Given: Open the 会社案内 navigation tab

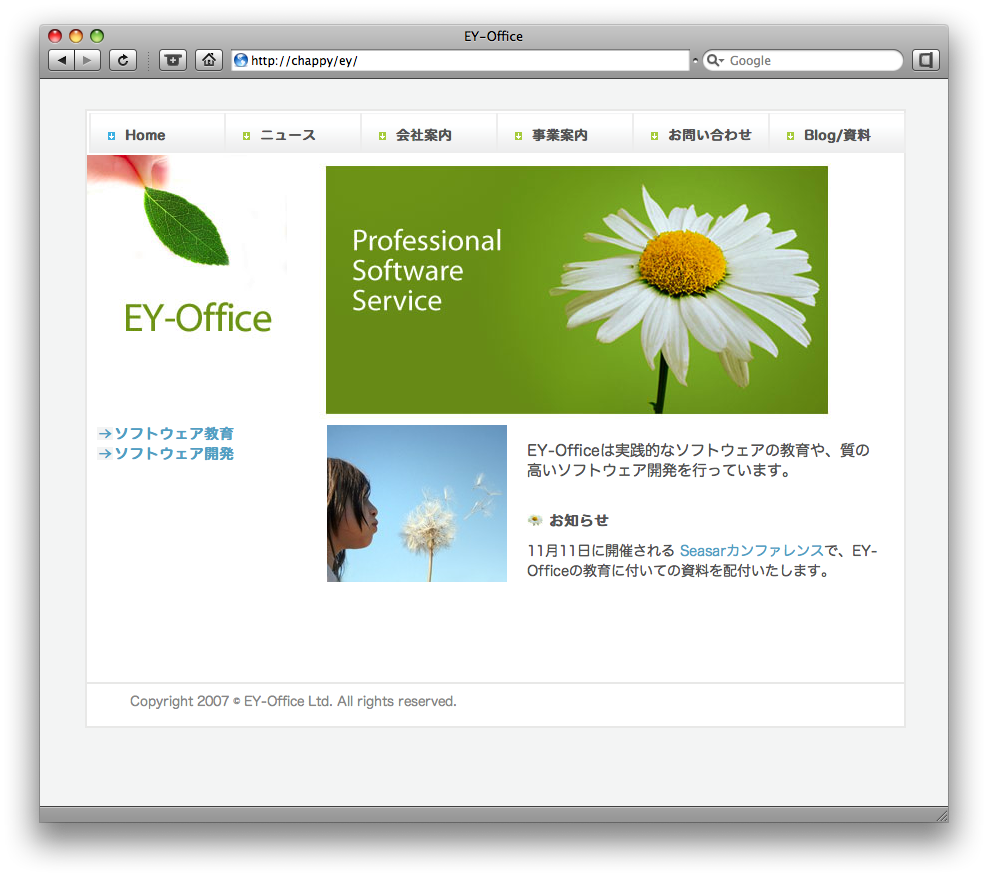Looking at the screenshot, I should point(429,133).
